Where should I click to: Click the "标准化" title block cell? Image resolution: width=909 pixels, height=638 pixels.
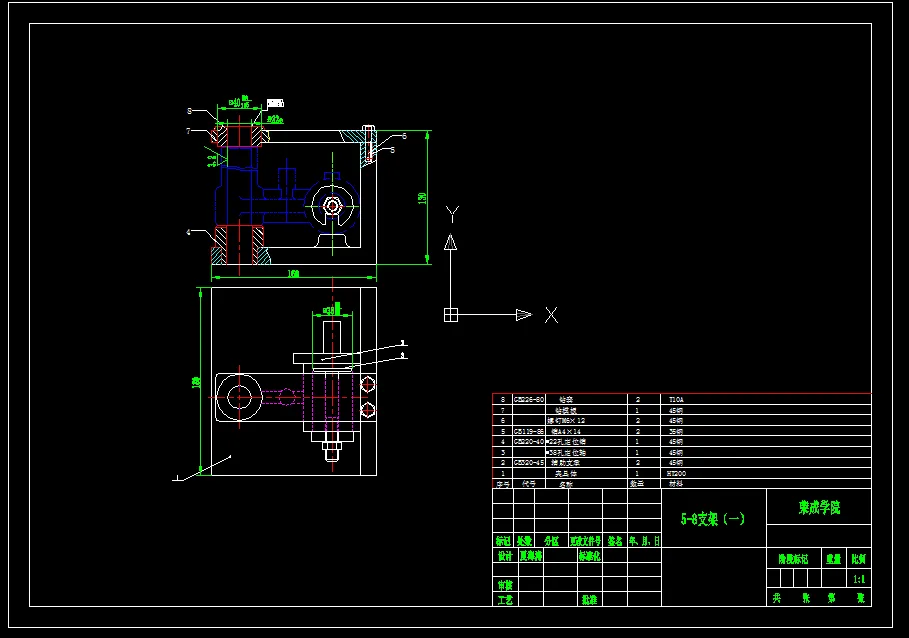tap(589, 556)
